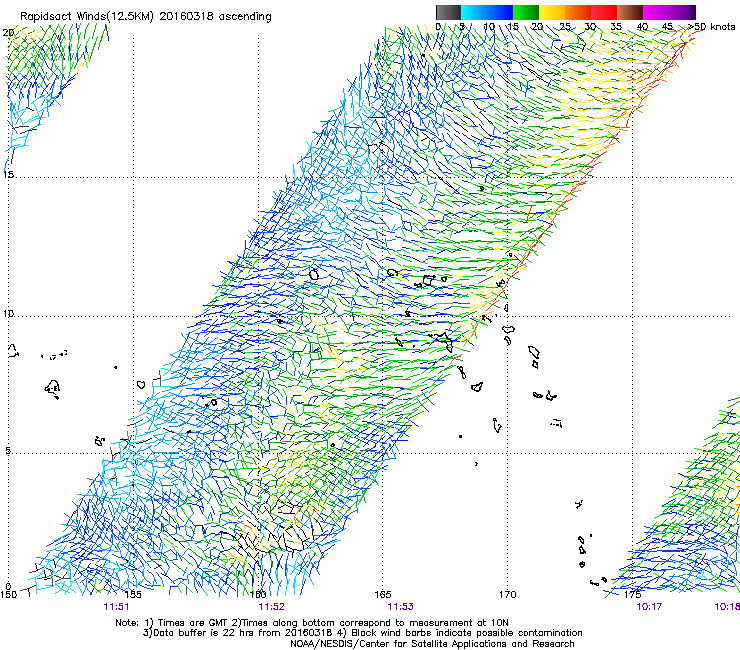The width and height of the screenshot is (740, 650).
Task: Click the green 15-20 knots color swatch
Action: [x=526, y=12]
